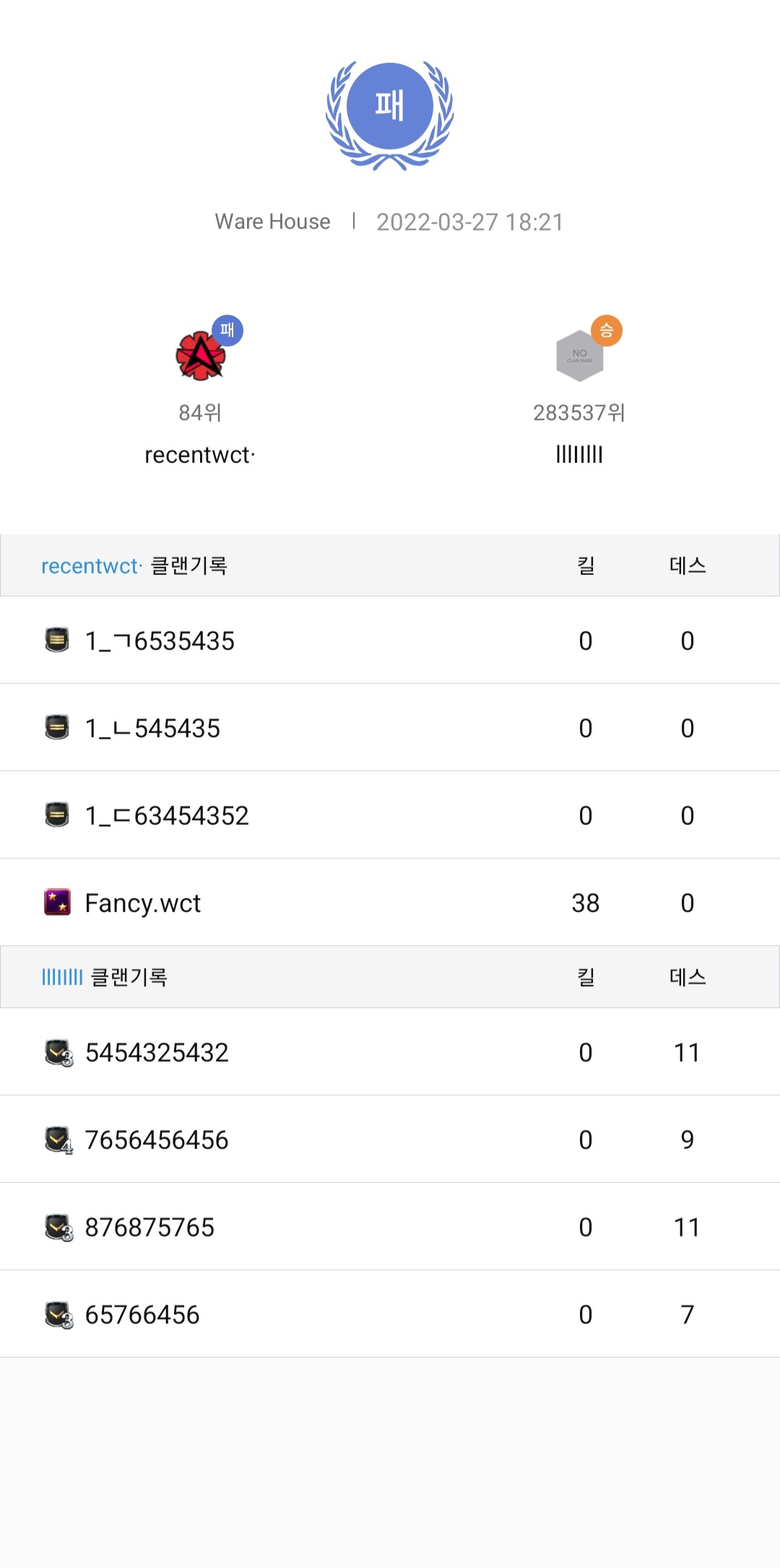Image resolution: width=780 pixels, height=1568 pixels.
Task: Tap the orange 승 badge
Action: tap(607, 331)
